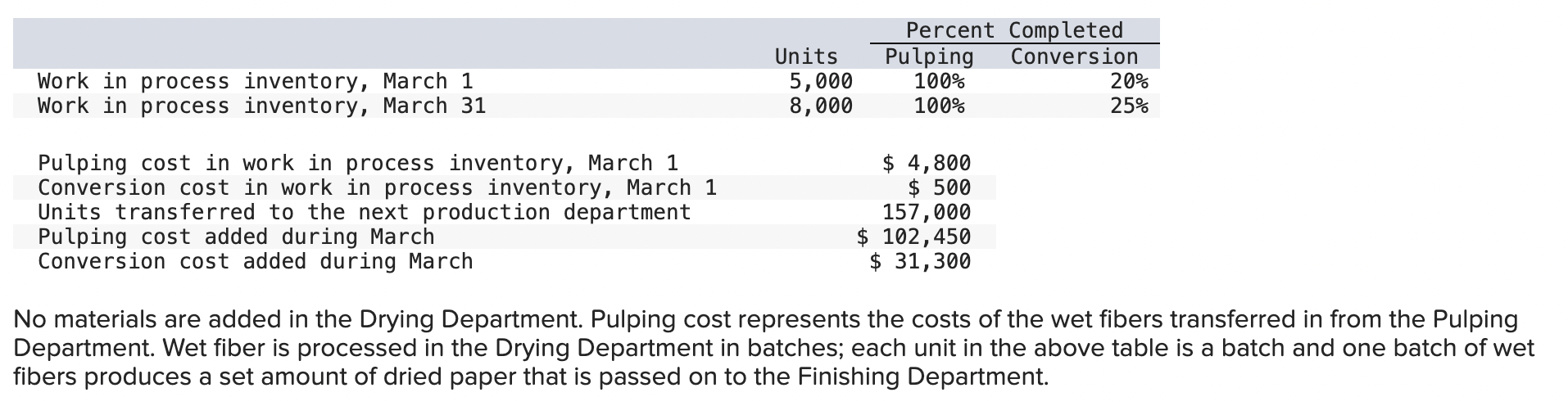1568x406 pixels.
Task: Click the $ 4,800 pulping cost value
Action: click(x=927, y=163)
